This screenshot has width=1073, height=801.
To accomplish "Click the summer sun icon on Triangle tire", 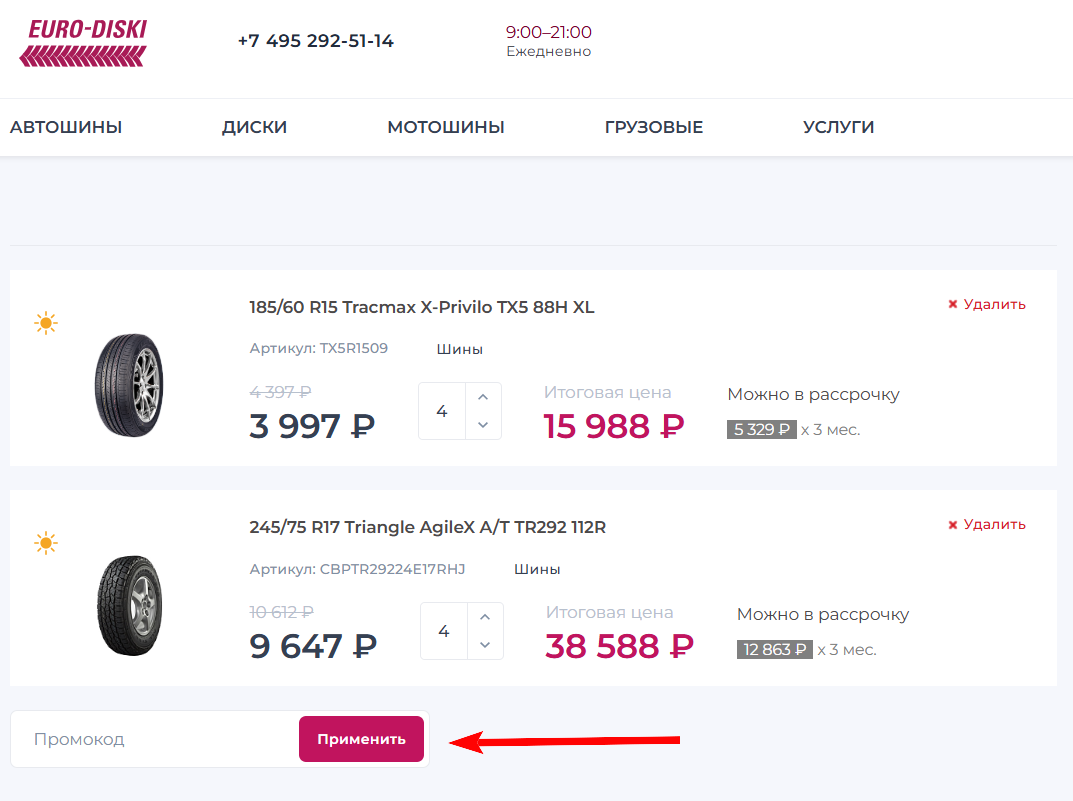I will [46, 543].
